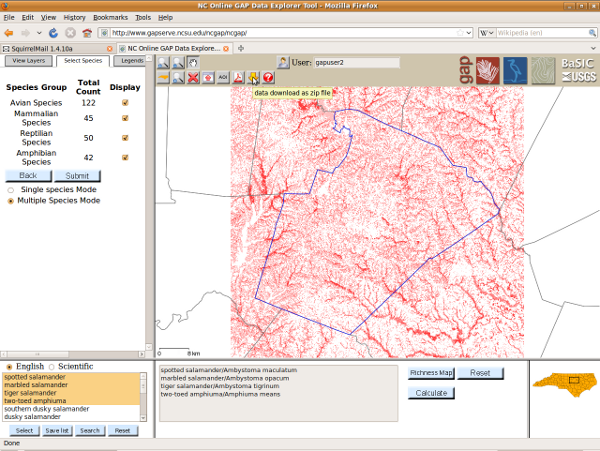
Task: Click the red plant leaf logo
Action: (488, 70)
